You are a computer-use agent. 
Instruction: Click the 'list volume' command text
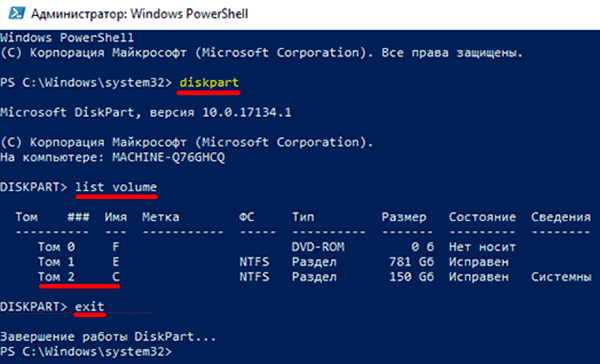pos(116,187)
